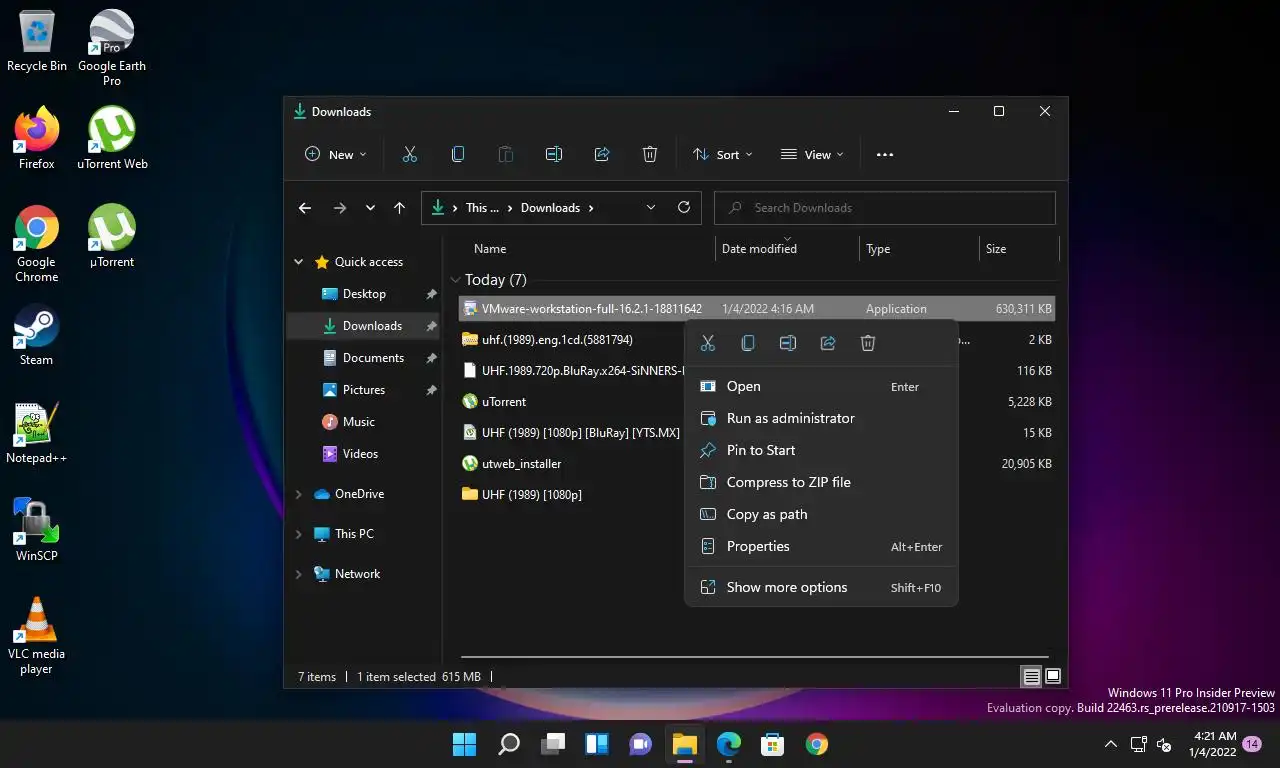
Task: Open Microsoft Store from taskbar
Action: tap(772, 744)
